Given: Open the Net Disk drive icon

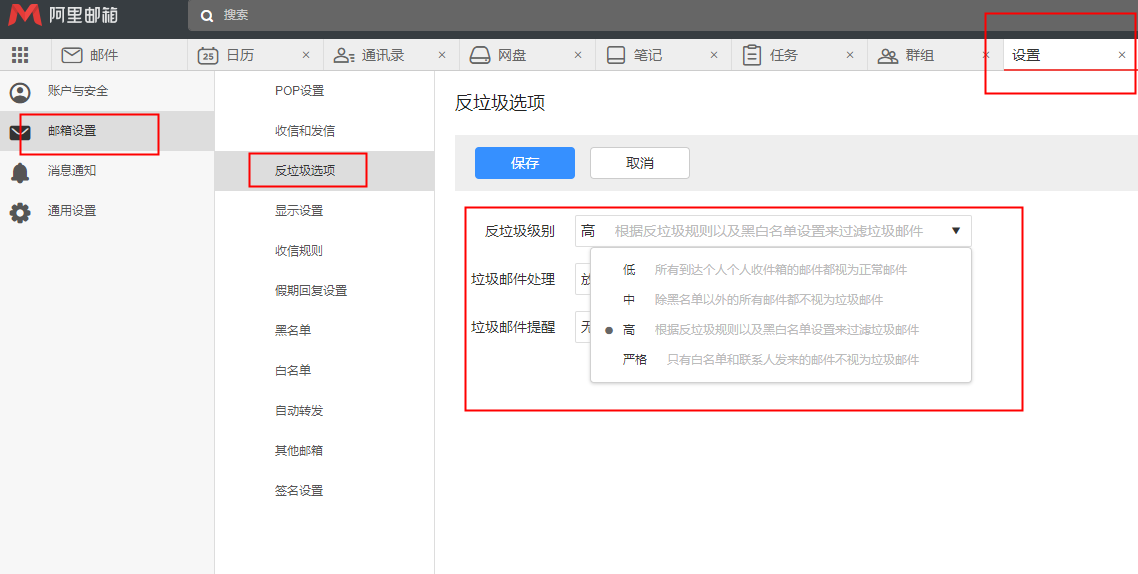Looking at the screenshot, I should [x=480, y=55].
